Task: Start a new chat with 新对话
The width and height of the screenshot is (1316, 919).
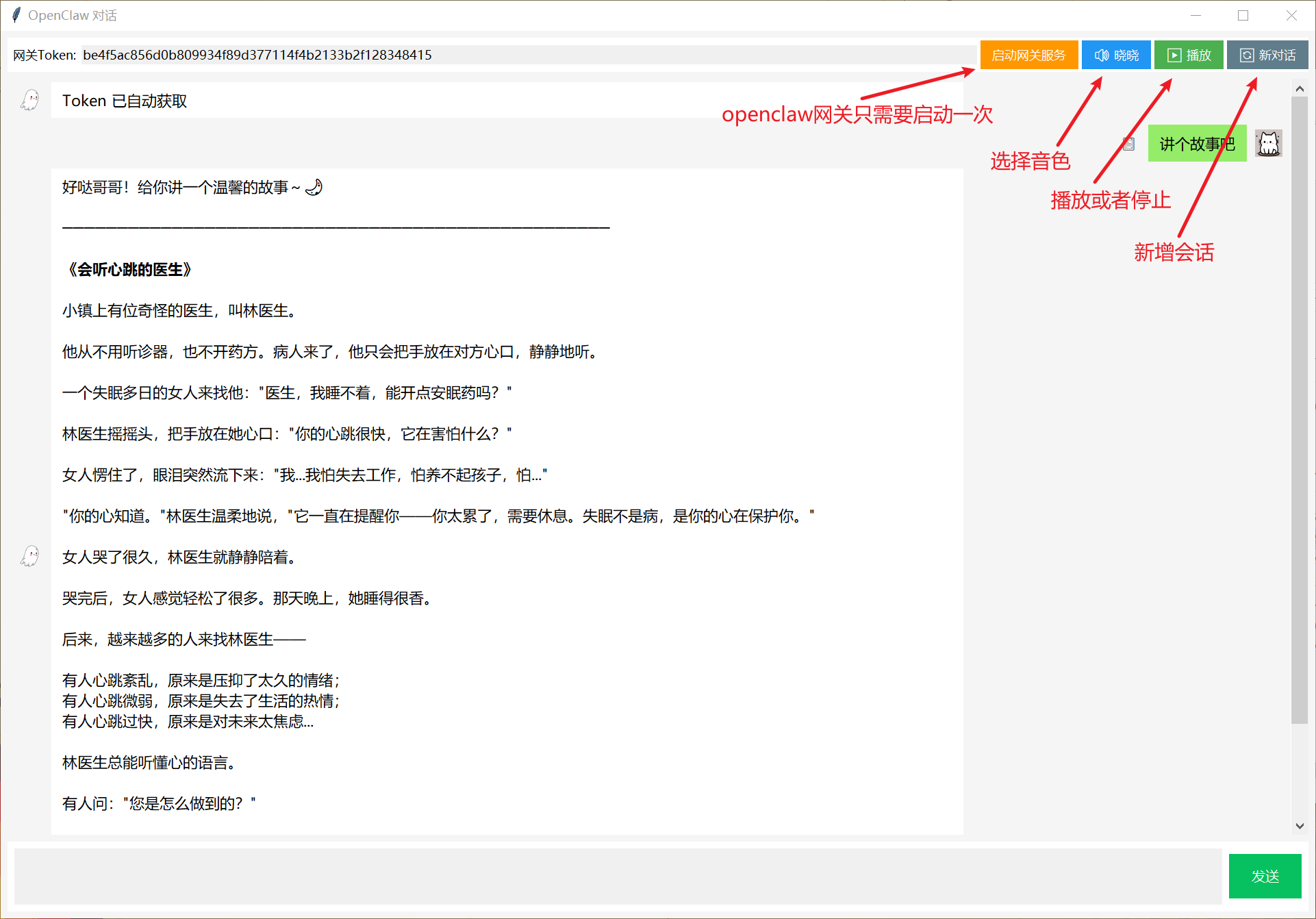Action: pyautogui.click(x=1267, y=55)
